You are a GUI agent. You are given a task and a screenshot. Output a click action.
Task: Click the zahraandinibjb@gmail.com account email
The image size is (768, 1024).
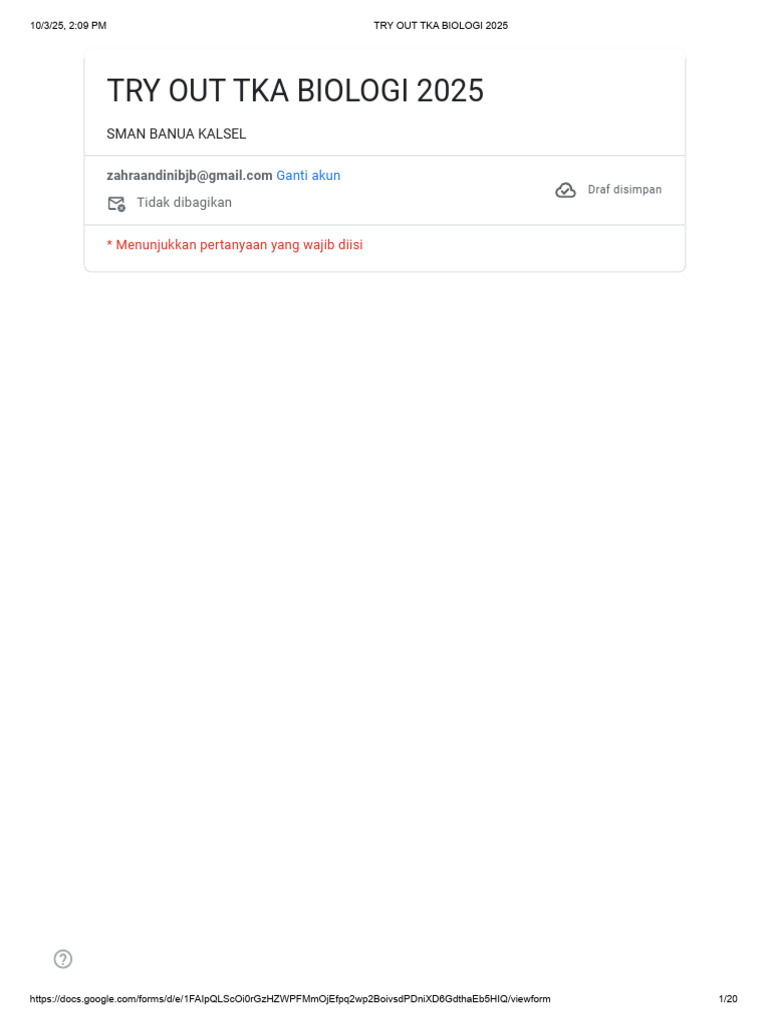point(189,176)
